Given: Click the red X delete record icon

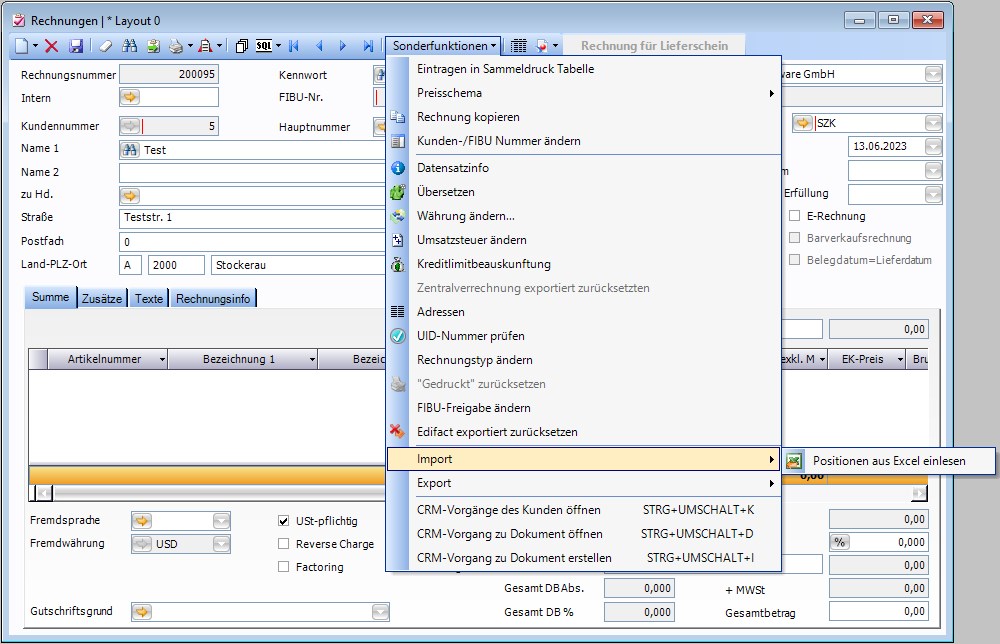Looking at the screenshot, I should pyautogui.click(x=51, y=46).
